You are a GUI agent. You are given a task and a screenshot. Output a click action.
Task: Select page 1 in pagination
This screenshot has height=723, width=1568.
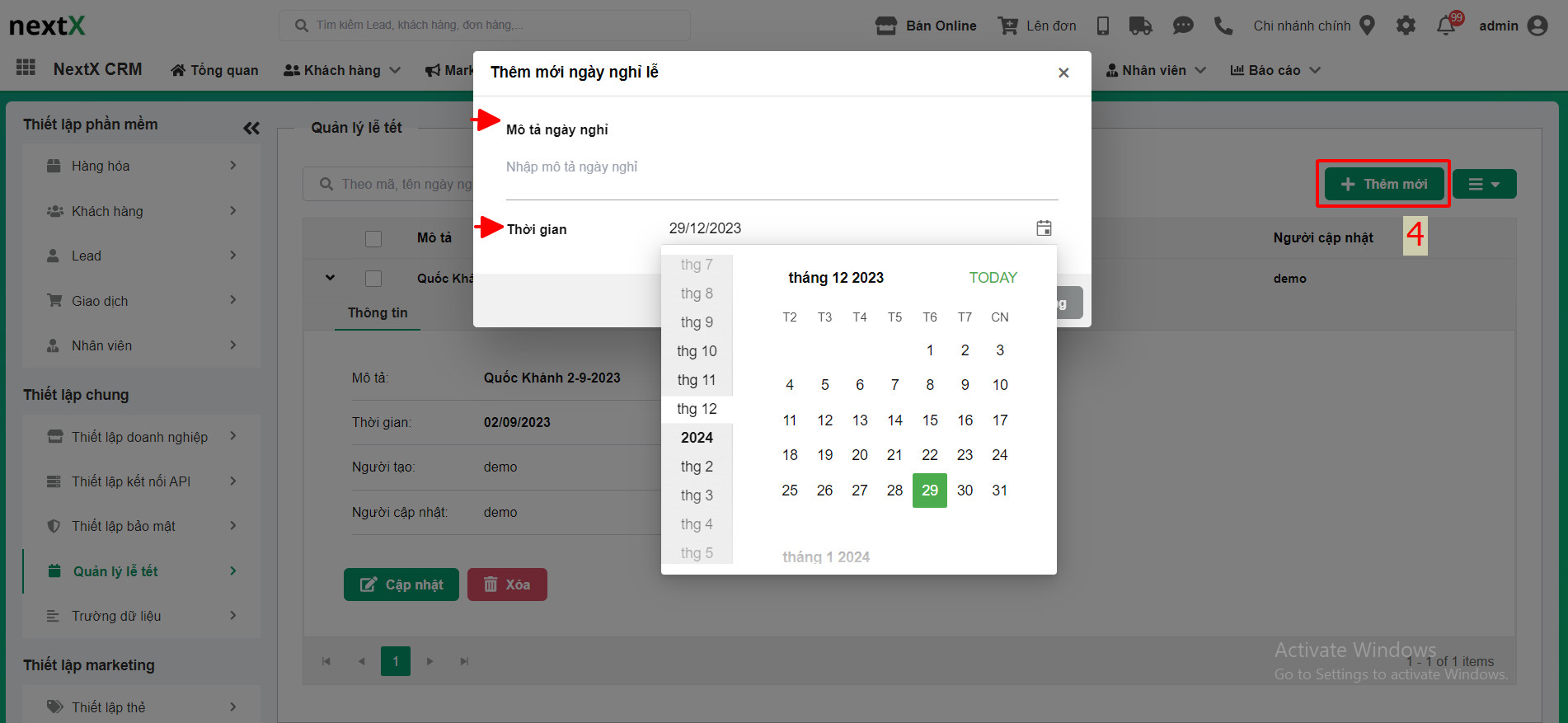(x=396, y=661)
